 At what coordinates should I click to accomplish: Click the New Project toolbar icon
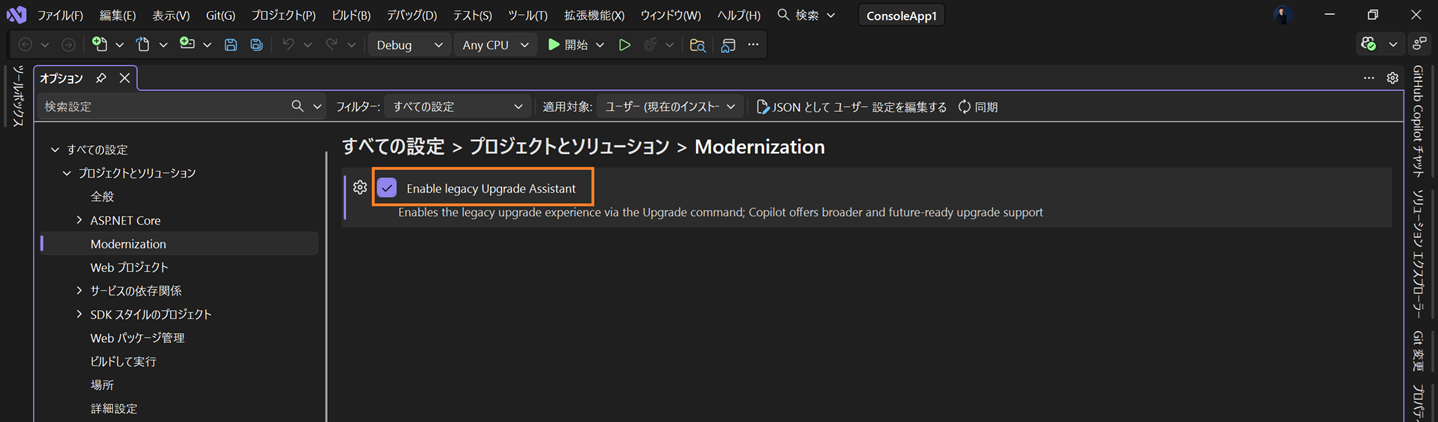coord(99,45)
